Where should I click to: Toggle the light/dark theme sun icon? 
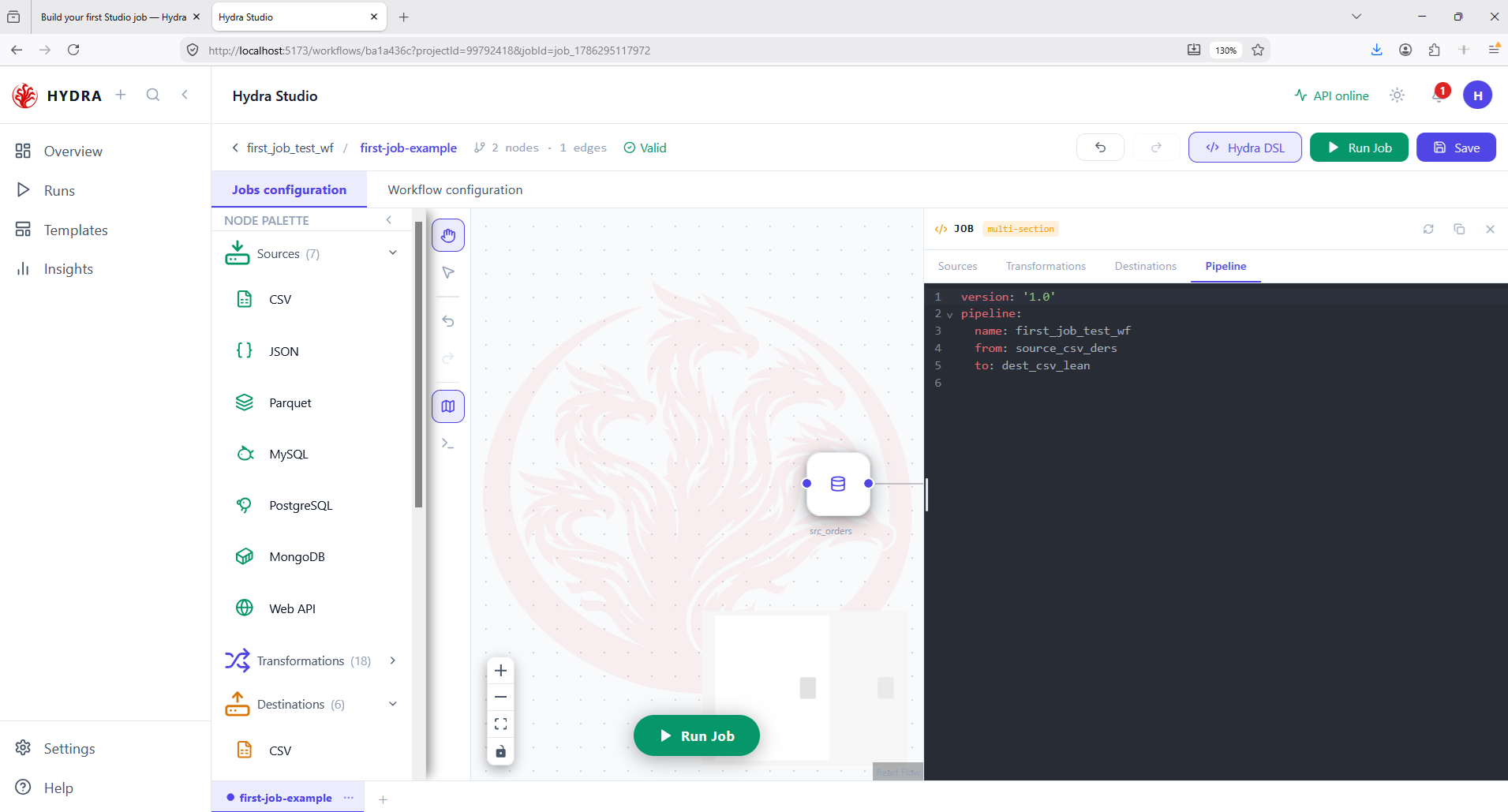point(1397,95)
